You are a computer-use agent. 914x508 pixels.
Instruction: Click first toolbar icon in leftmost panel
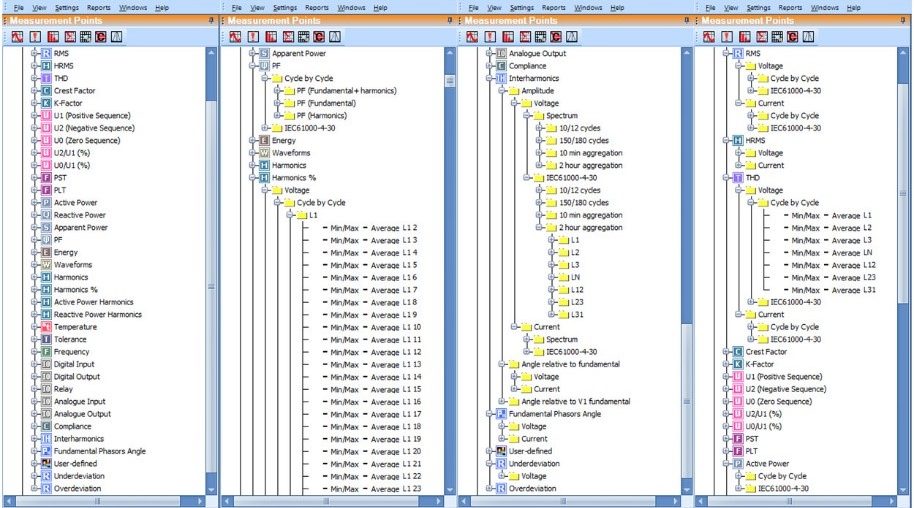[x=17, y=37]
